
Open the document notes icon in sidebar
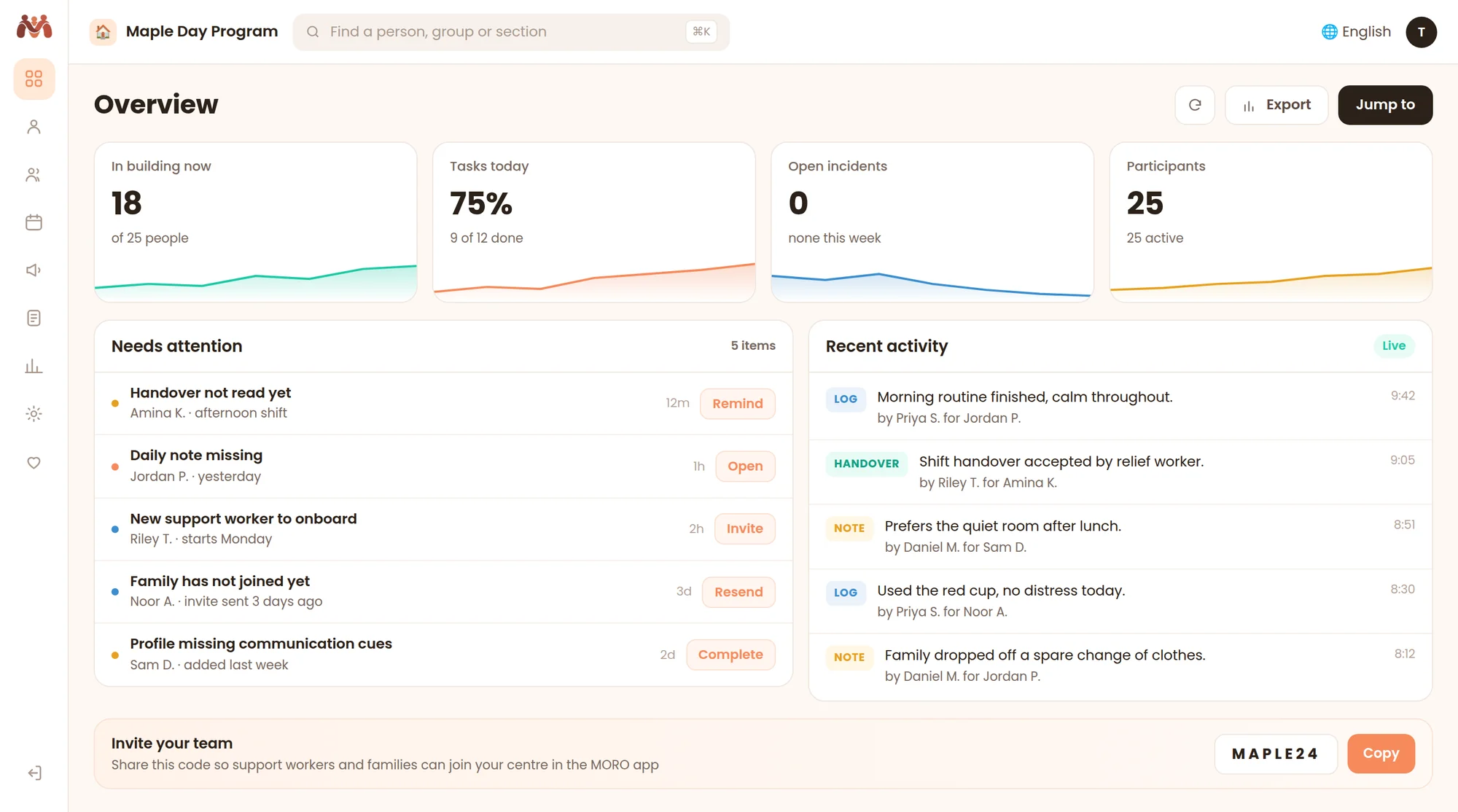(34, 319)
